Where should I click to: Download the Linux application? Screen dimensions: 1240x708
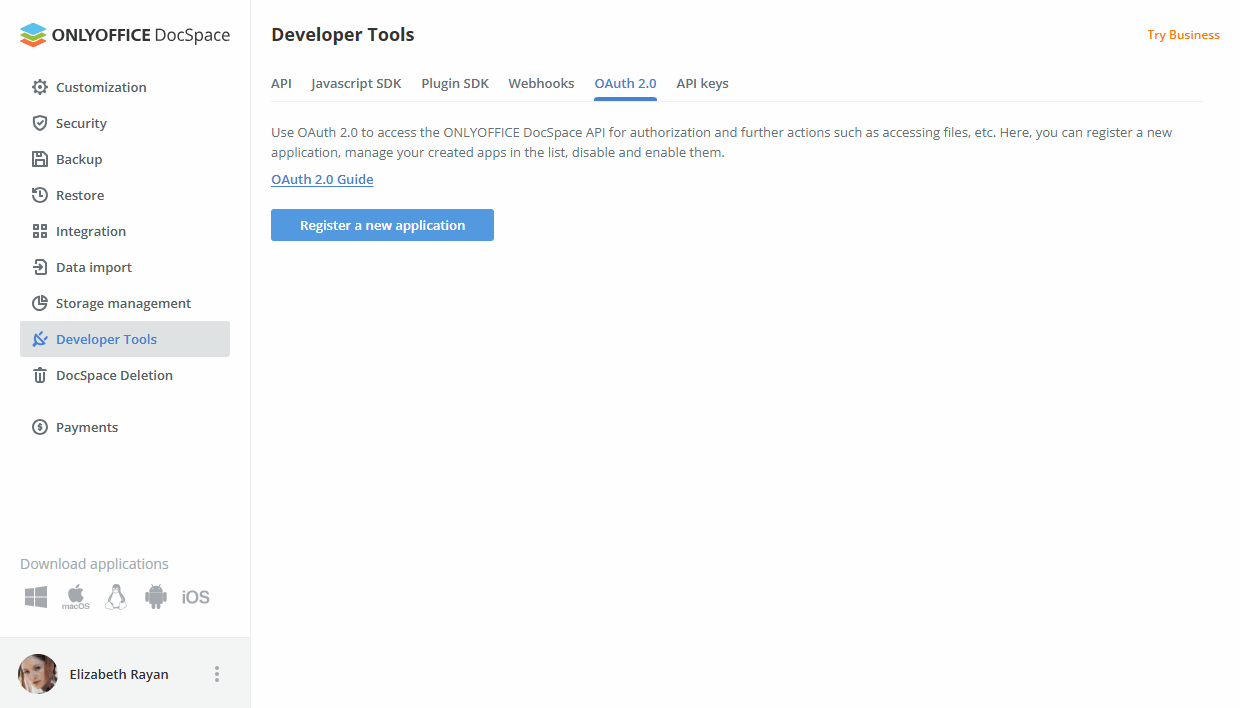(x=115, y=596)
